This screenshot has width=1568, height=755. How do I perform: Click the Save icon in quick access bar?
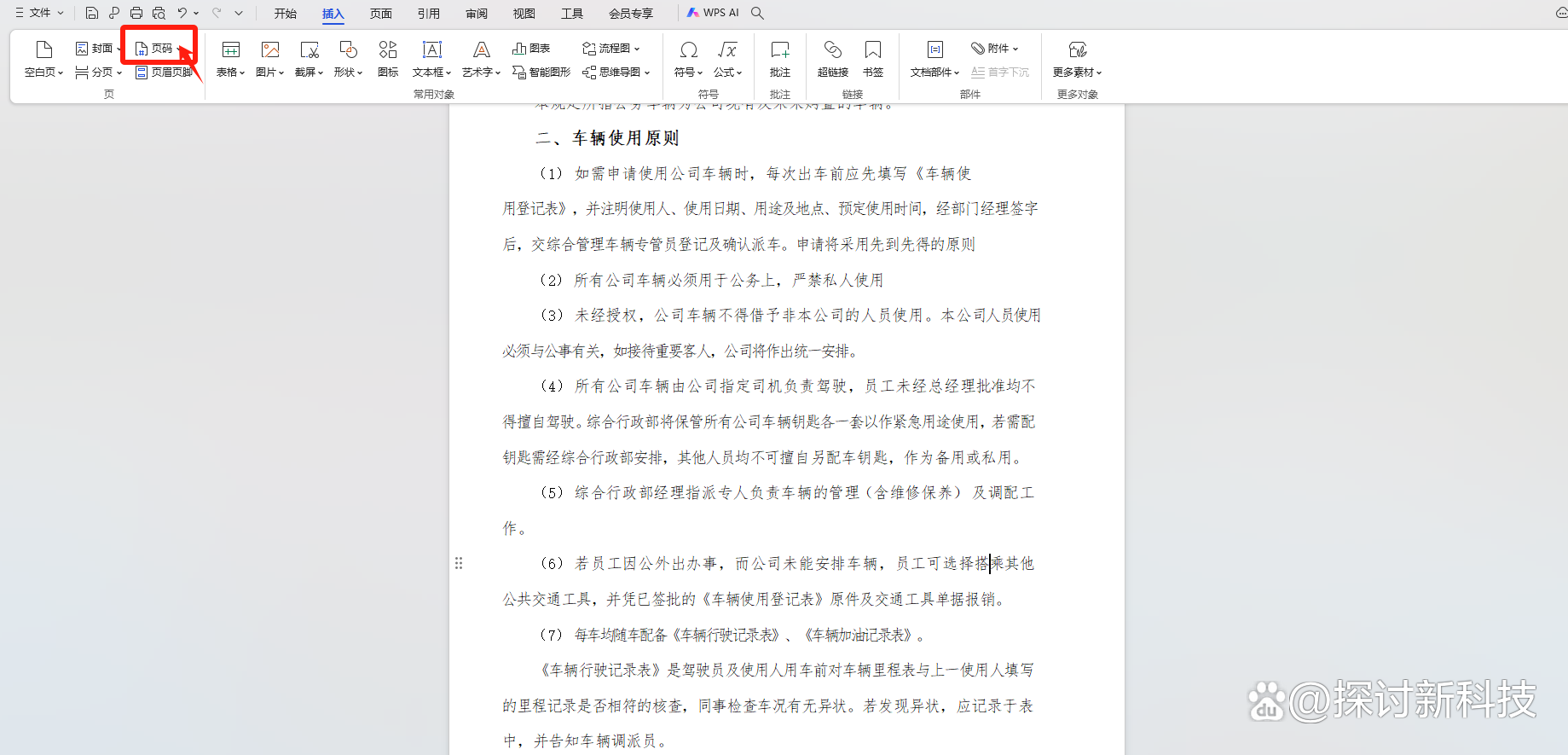pos(92,13)
